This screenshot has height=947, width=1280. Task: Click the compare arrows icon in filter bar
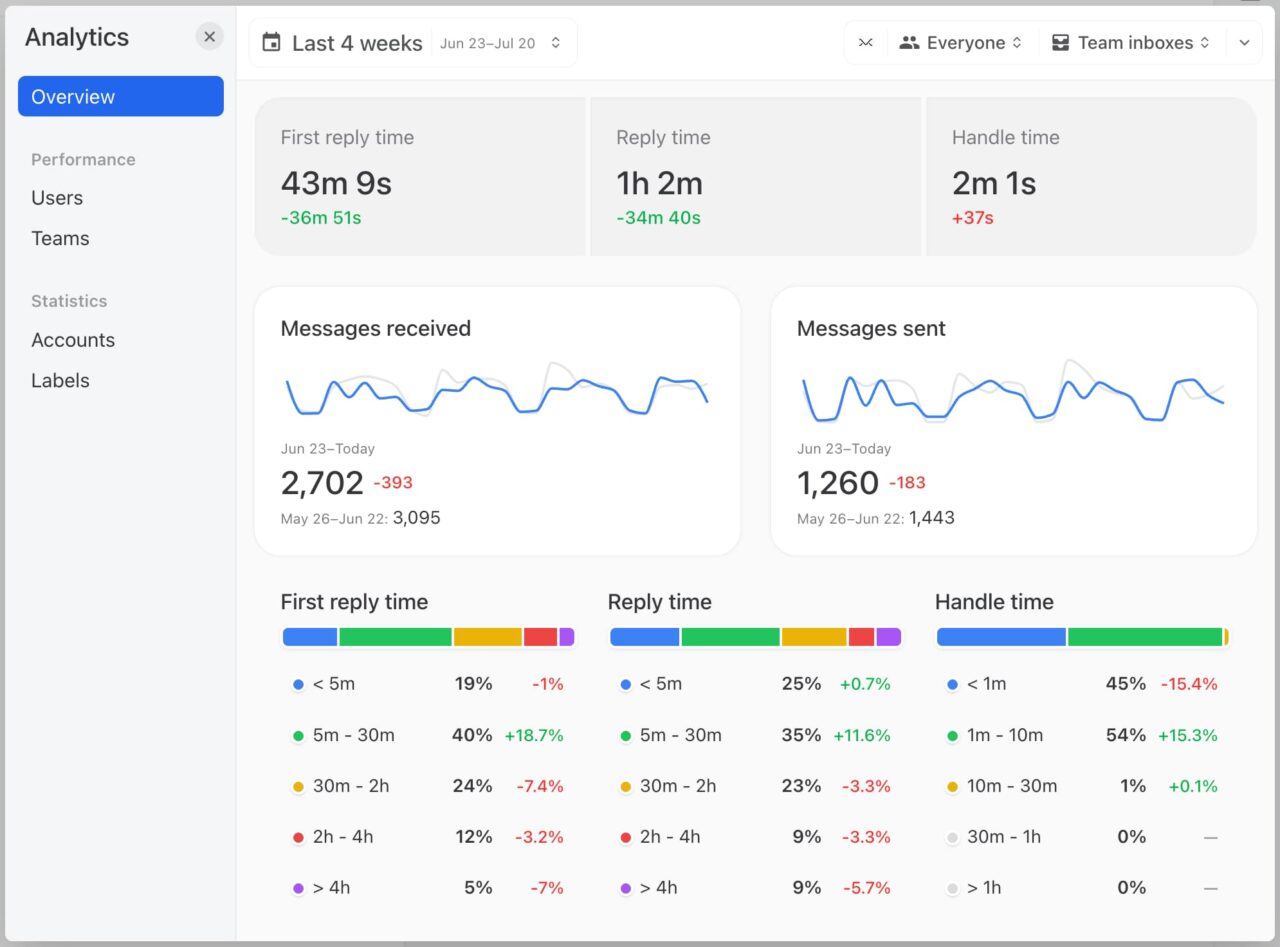coord(864,42)
